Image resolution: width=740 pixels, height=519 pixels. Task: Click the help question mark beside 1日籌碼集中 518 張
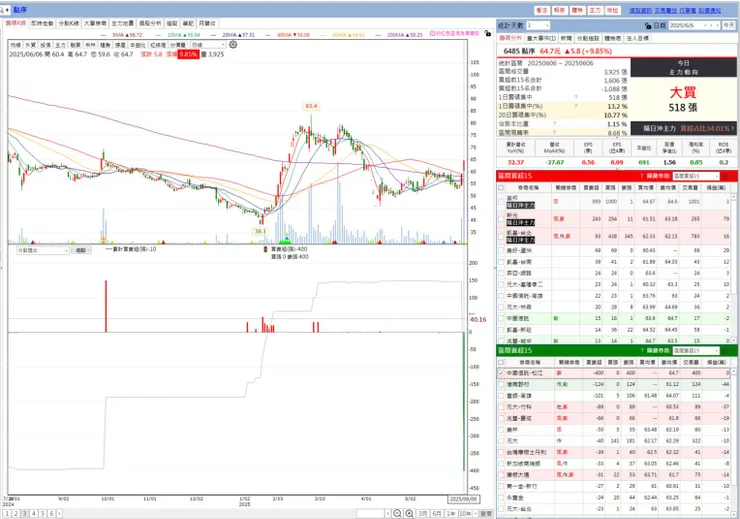pos(576,97)
